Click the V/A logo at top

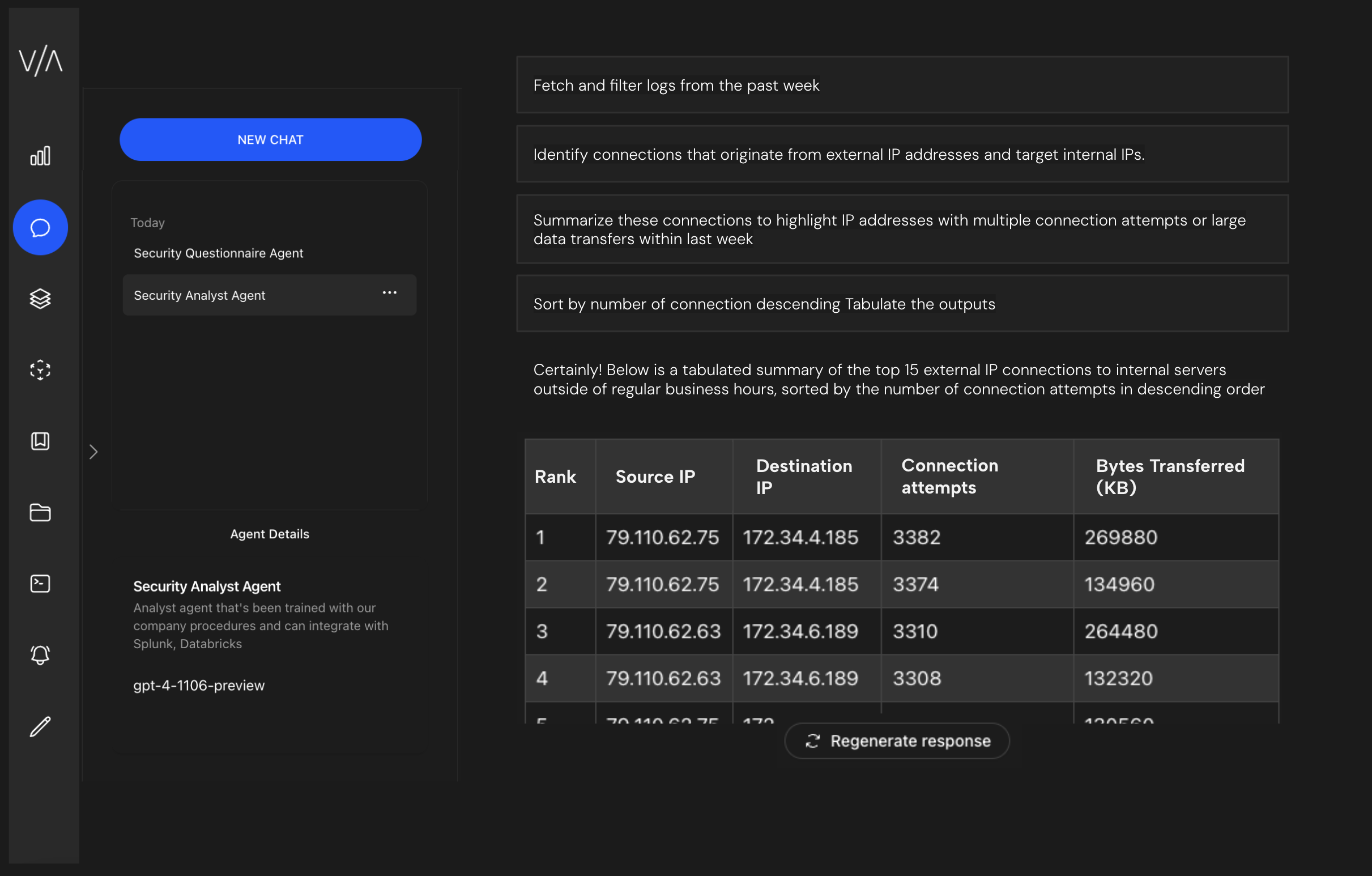40,61
